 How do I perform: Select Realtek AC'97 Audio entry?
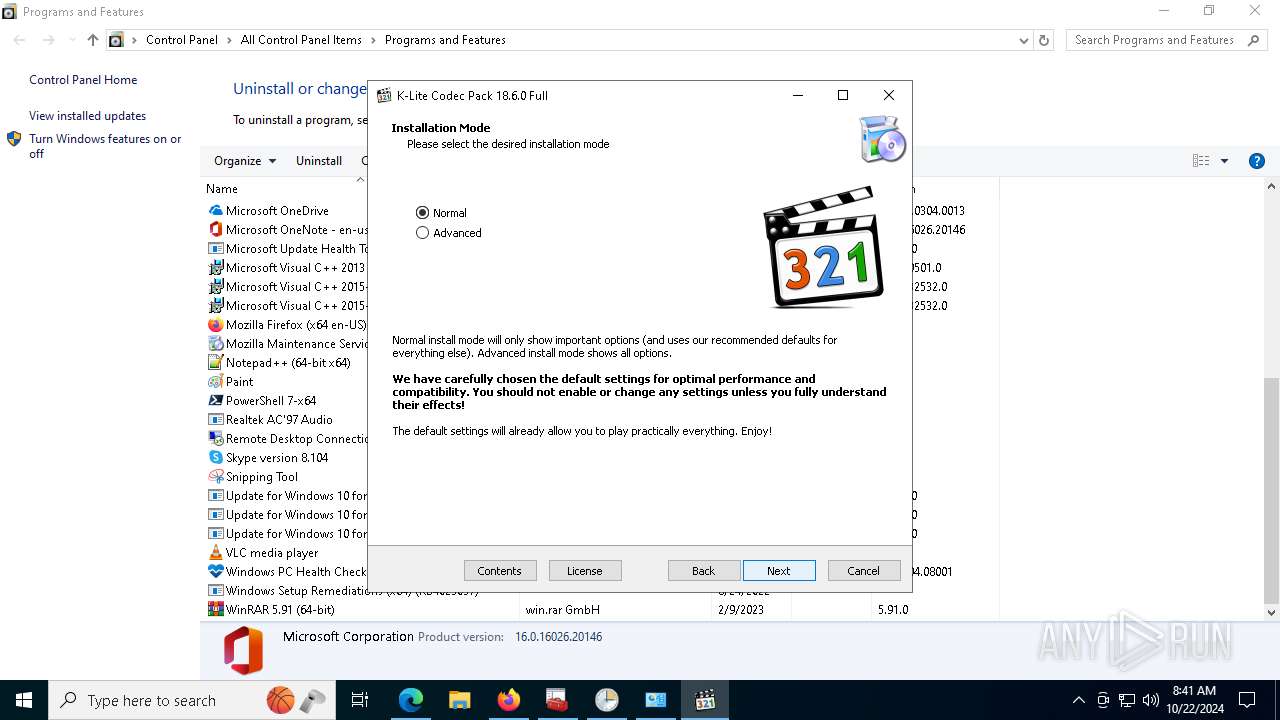279,420
